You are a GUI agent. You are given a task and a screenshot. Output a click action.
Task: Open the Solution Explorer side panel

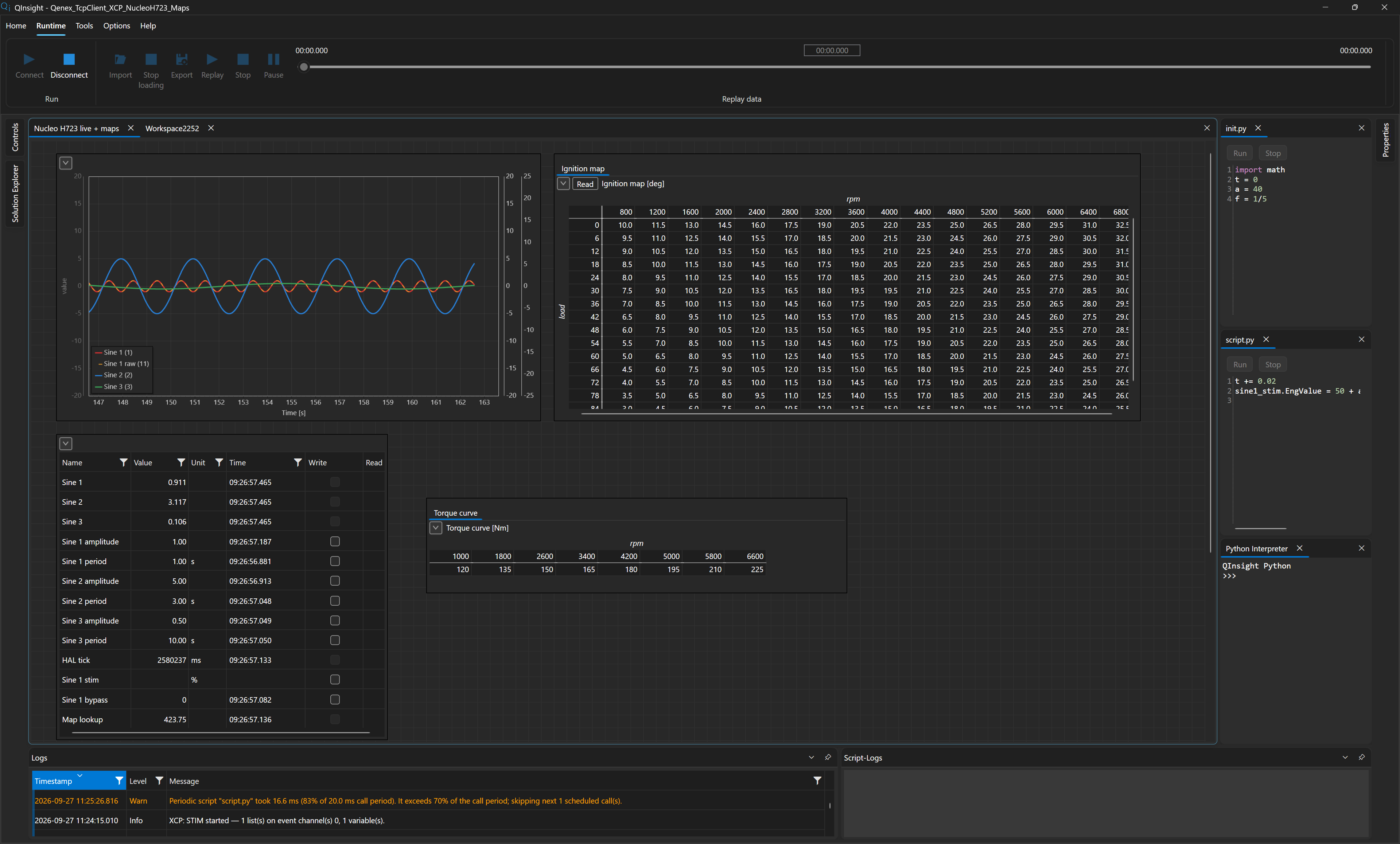click(15, 194)
